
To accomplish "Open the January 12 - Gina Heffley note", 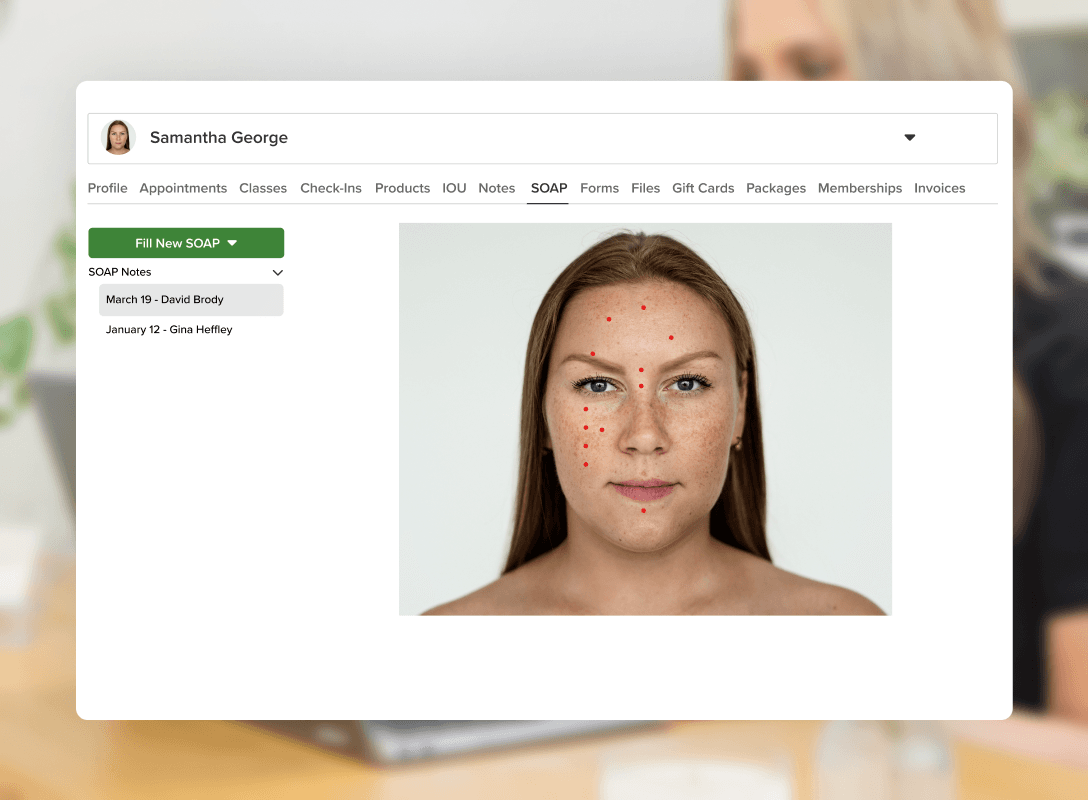I will click(x=169, y=330).
